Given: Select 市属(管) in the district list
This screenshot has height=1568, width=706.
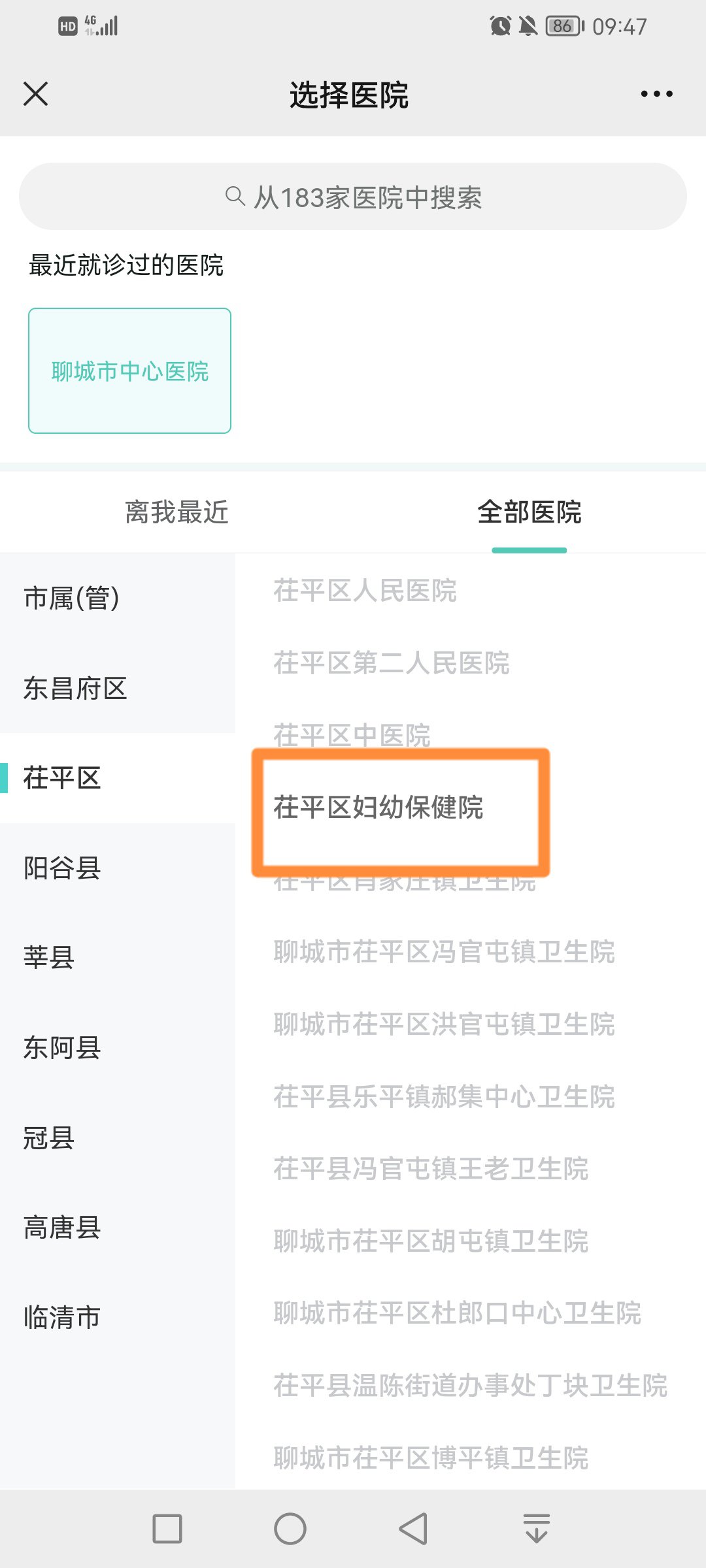Looking at the screenshot, I should 72,598.
